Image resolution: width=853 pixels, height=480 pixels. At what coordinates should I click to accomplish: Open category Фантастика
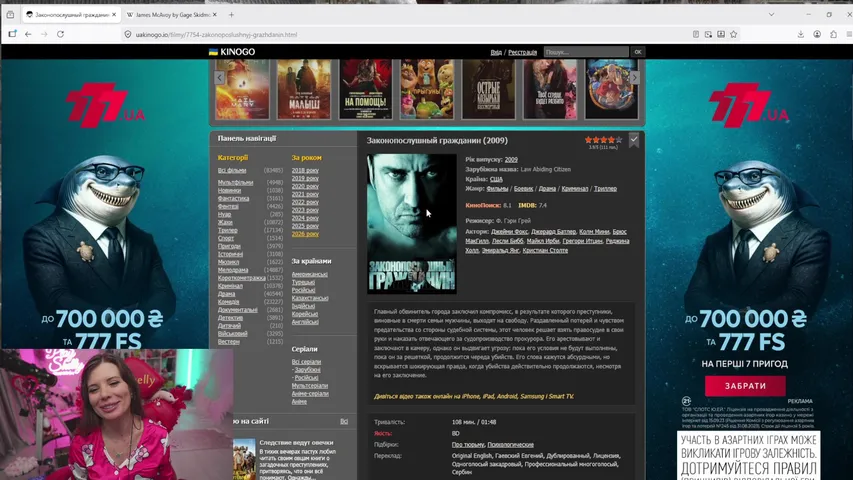[x=233, y=199]
